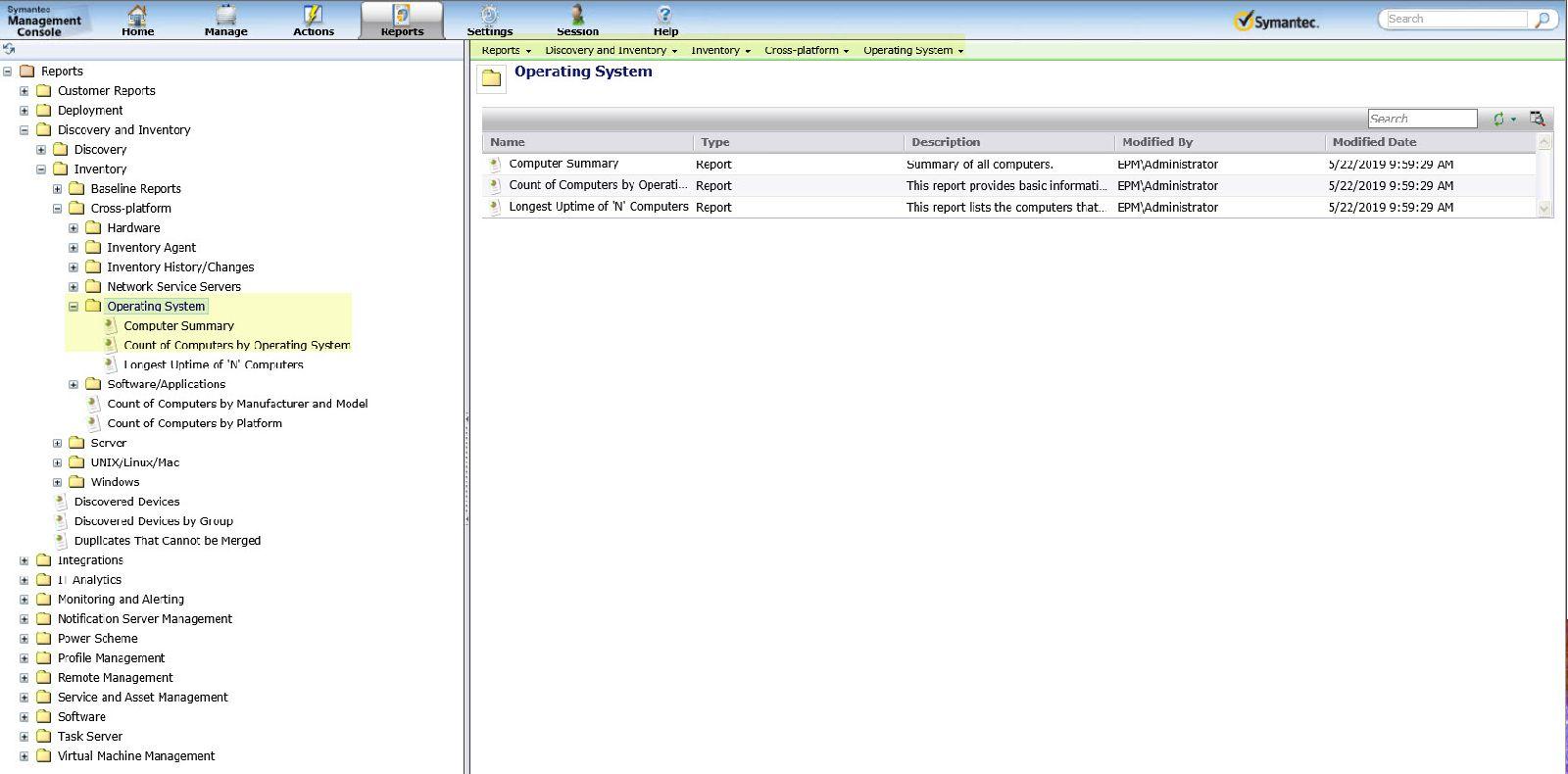Select the Network Service Servers folder
This screenshot has width=1568, height=774.
(173, 286)
